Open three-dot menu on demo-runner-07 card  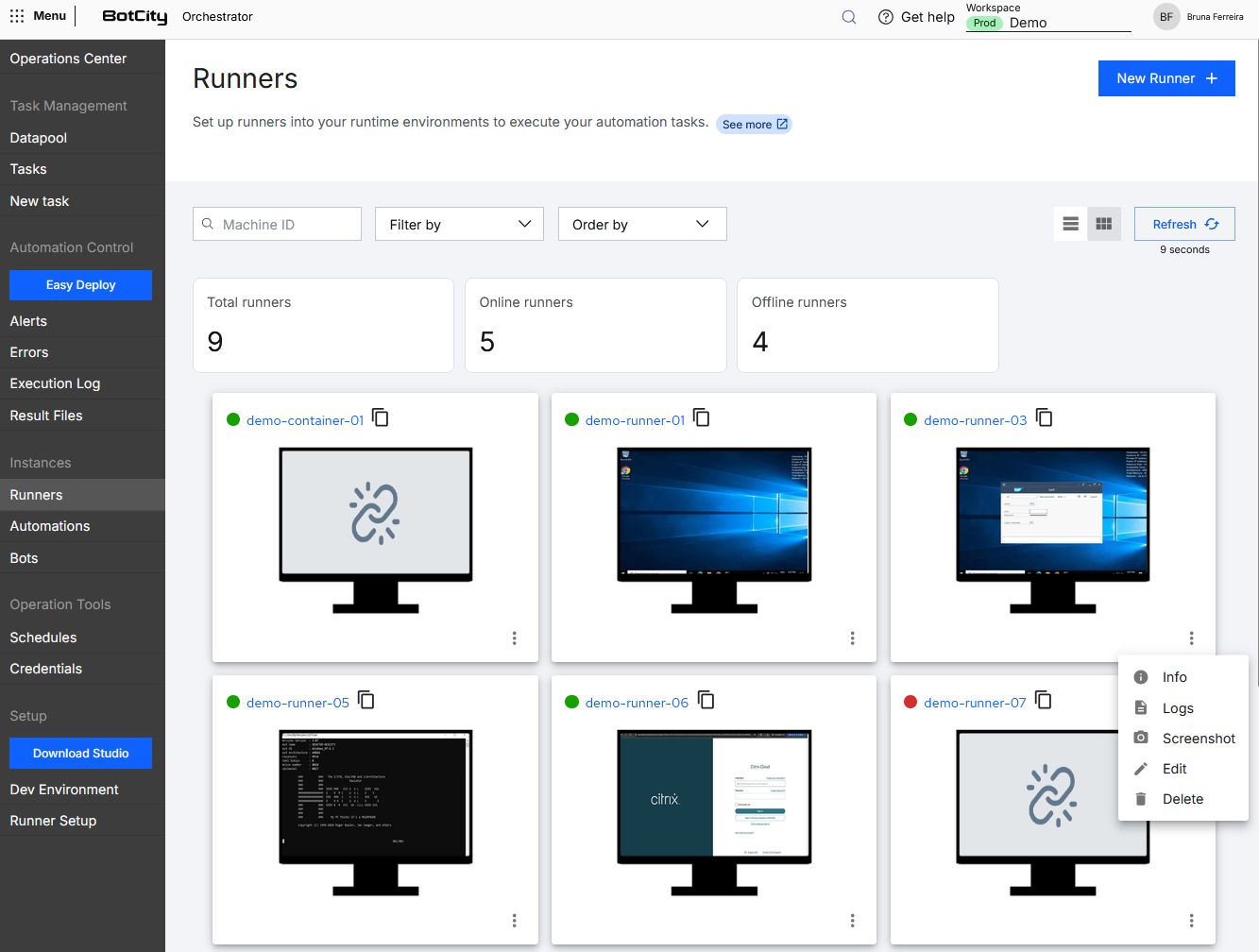[x=1192, y=921]
